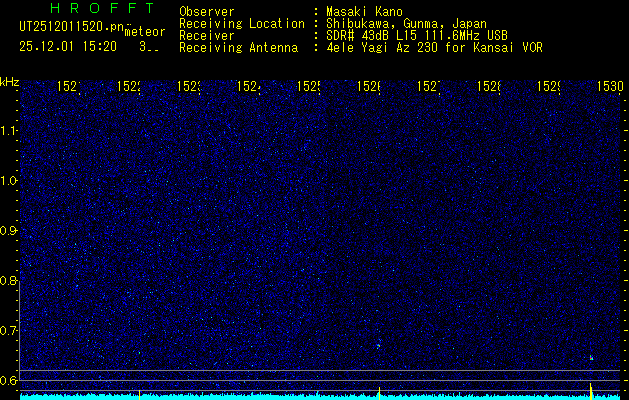This screenshot has height=400, width=629.
Task: Click the 1530 time axis label
Action: 610,86
